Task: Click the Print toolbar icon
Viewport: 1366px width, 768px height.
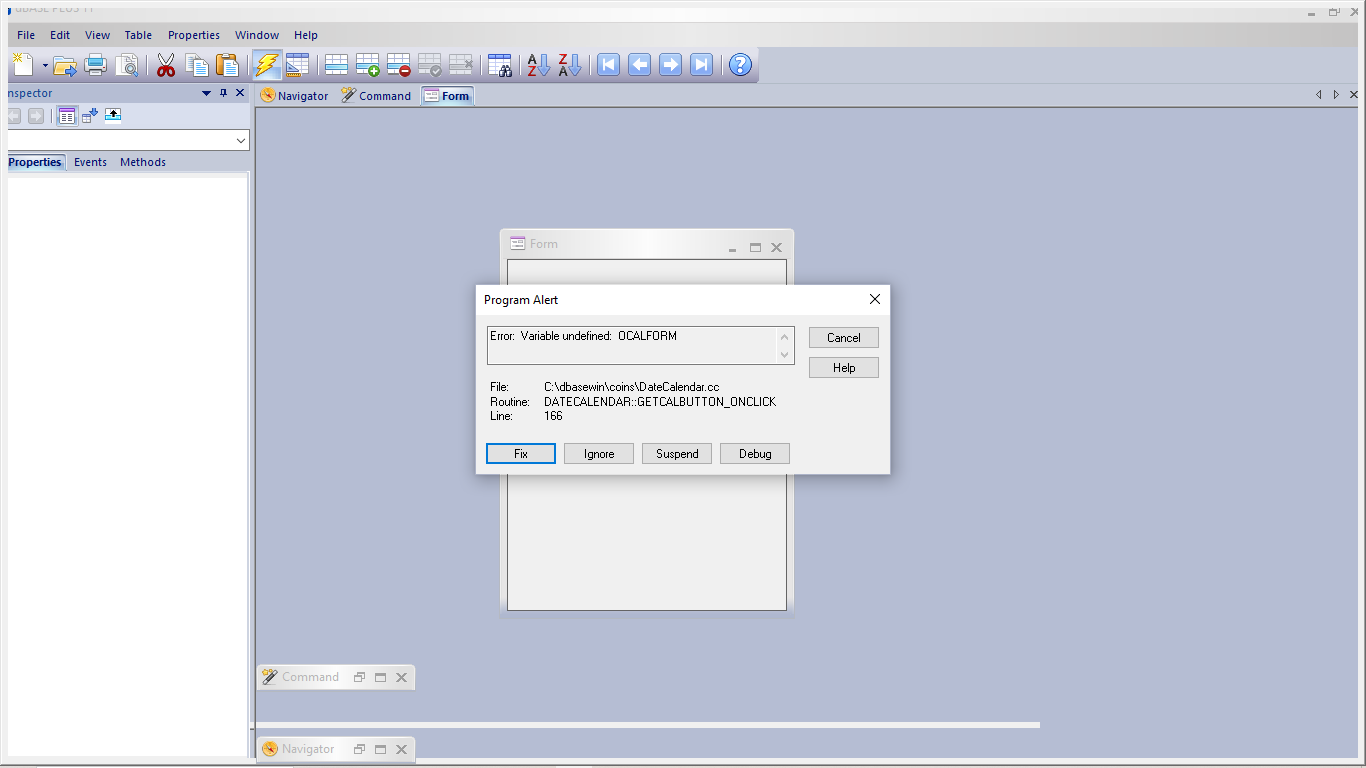Action: (96, 66)
